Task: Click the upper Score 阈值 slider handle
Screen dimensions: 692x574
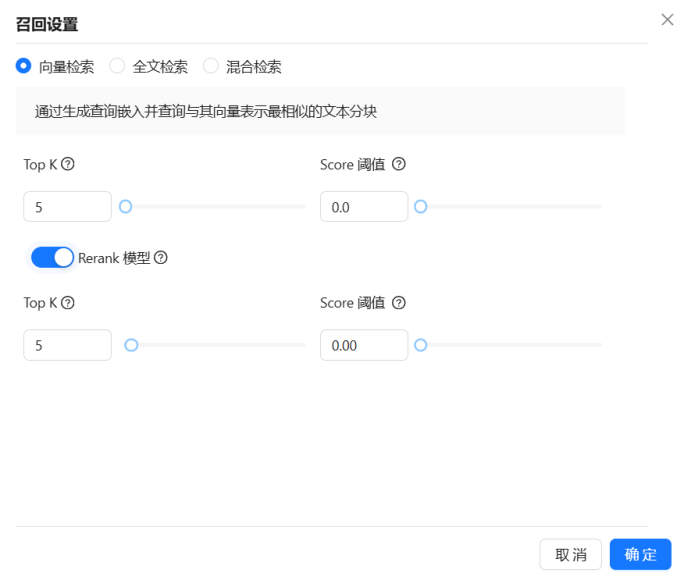Action: pos(421,207)
